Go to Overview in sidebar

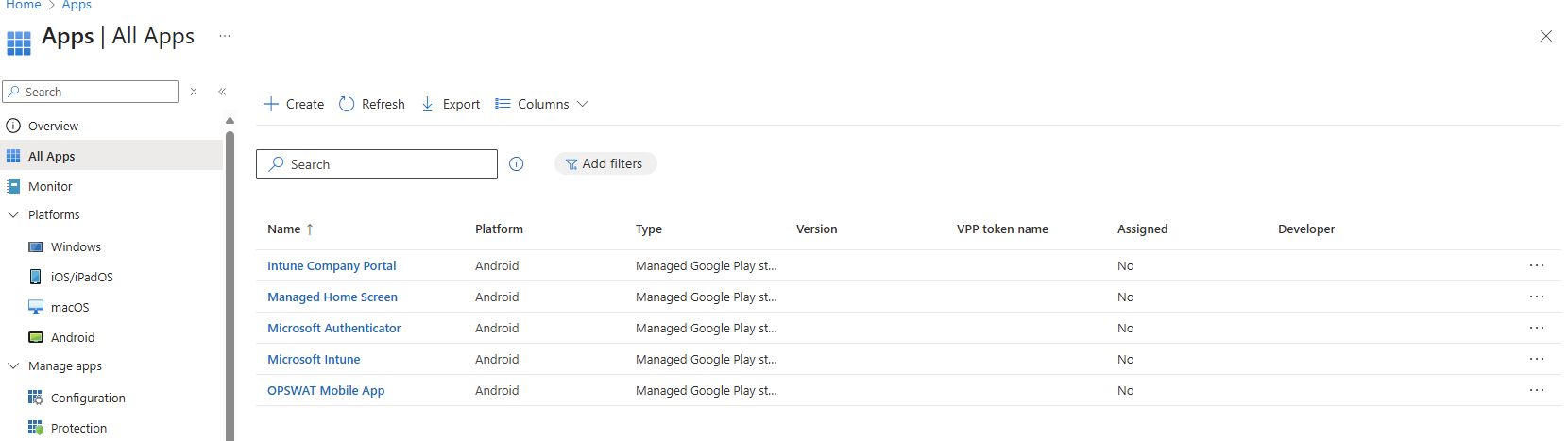(53, 126)
